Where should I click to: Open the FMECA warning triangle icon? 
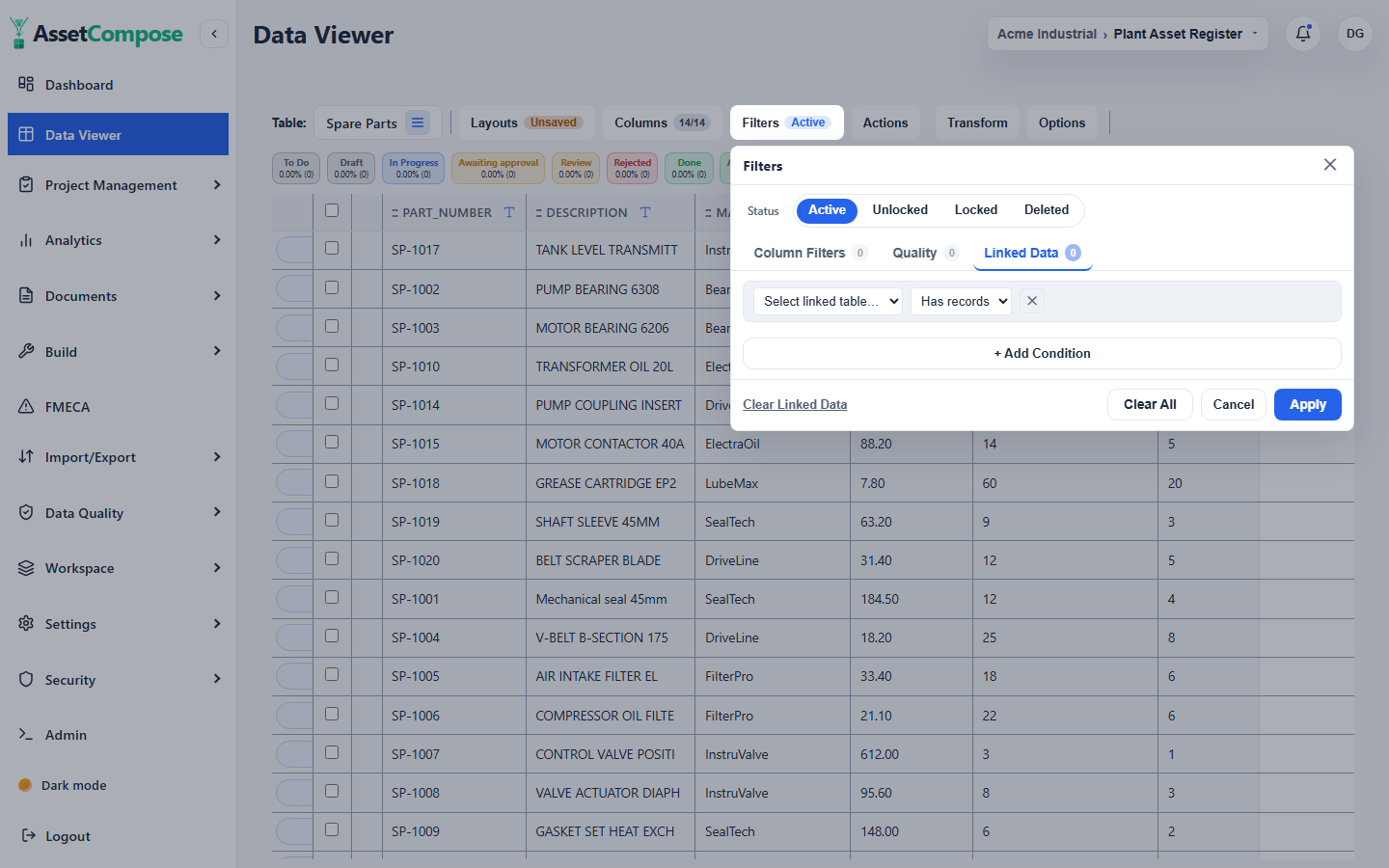(x=26, y=406)
